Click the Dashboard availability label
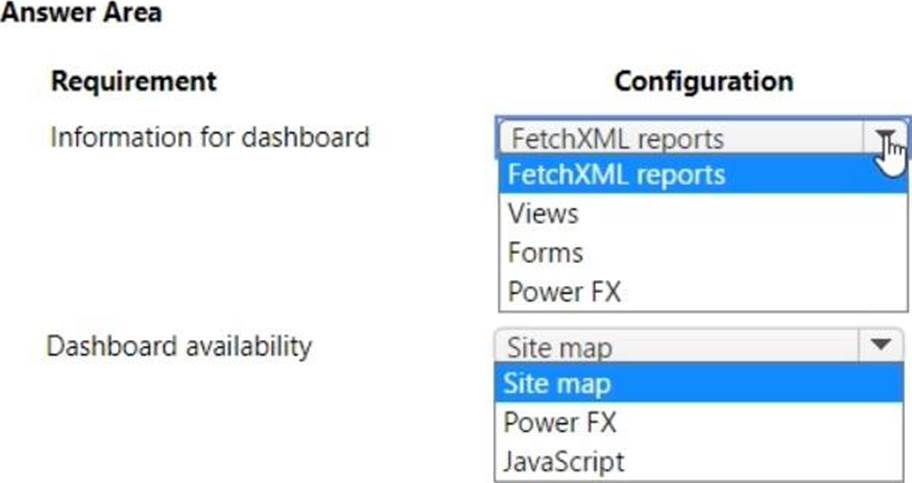 pyautogui.click(x=179, y=346)
